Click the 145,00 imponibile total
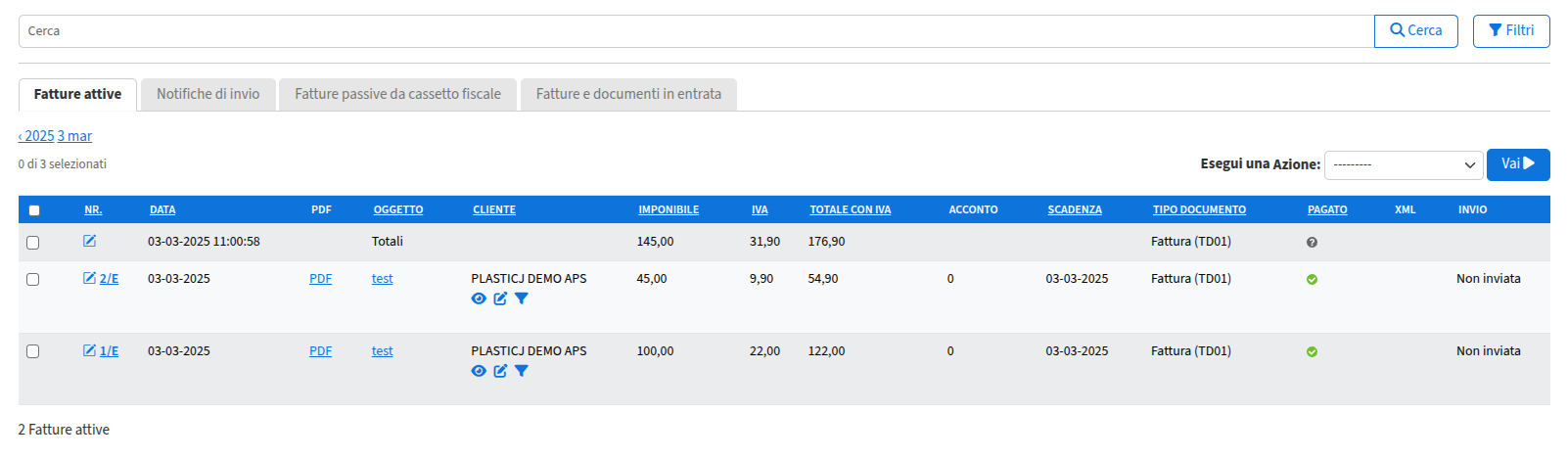Screen dimensions: 1568x459 pyautogui.click(x=655, y=241)
